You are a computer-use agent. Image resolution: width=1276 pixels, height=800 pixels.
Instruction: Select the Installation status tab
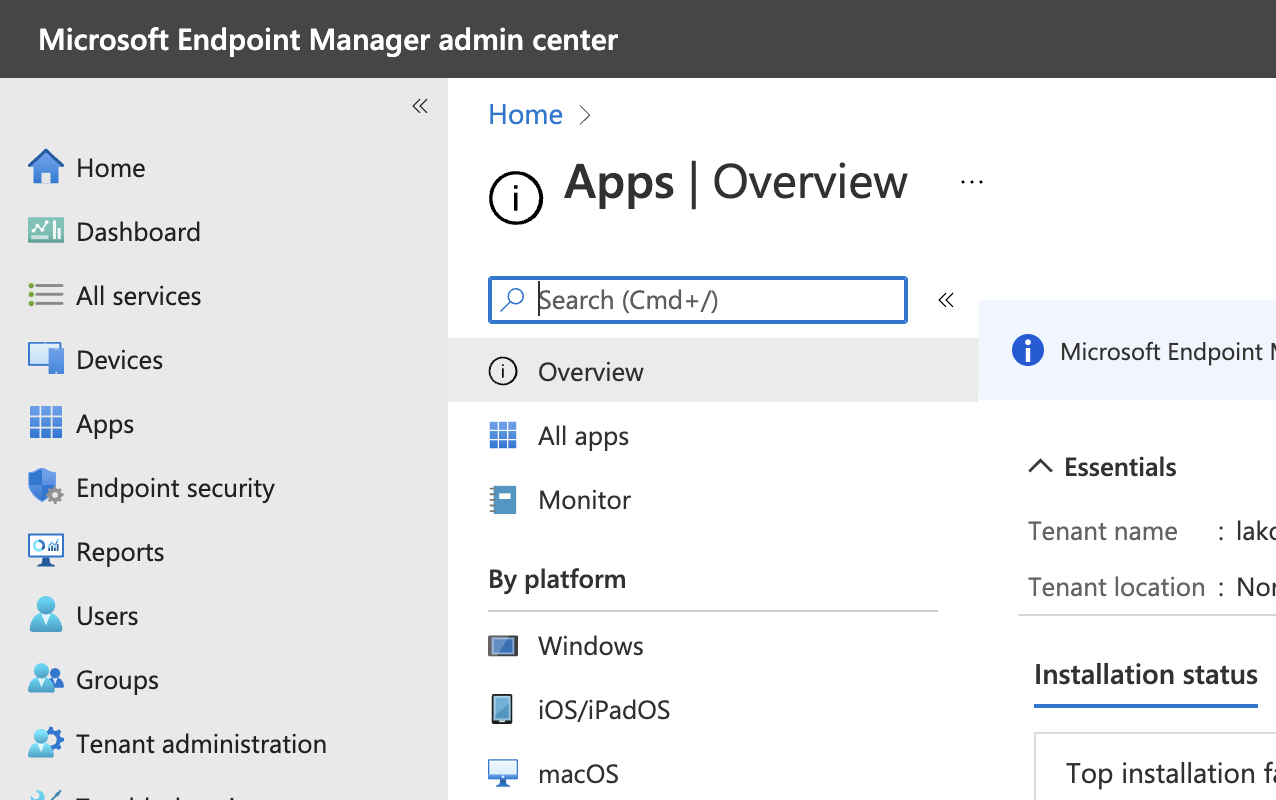1146,675
